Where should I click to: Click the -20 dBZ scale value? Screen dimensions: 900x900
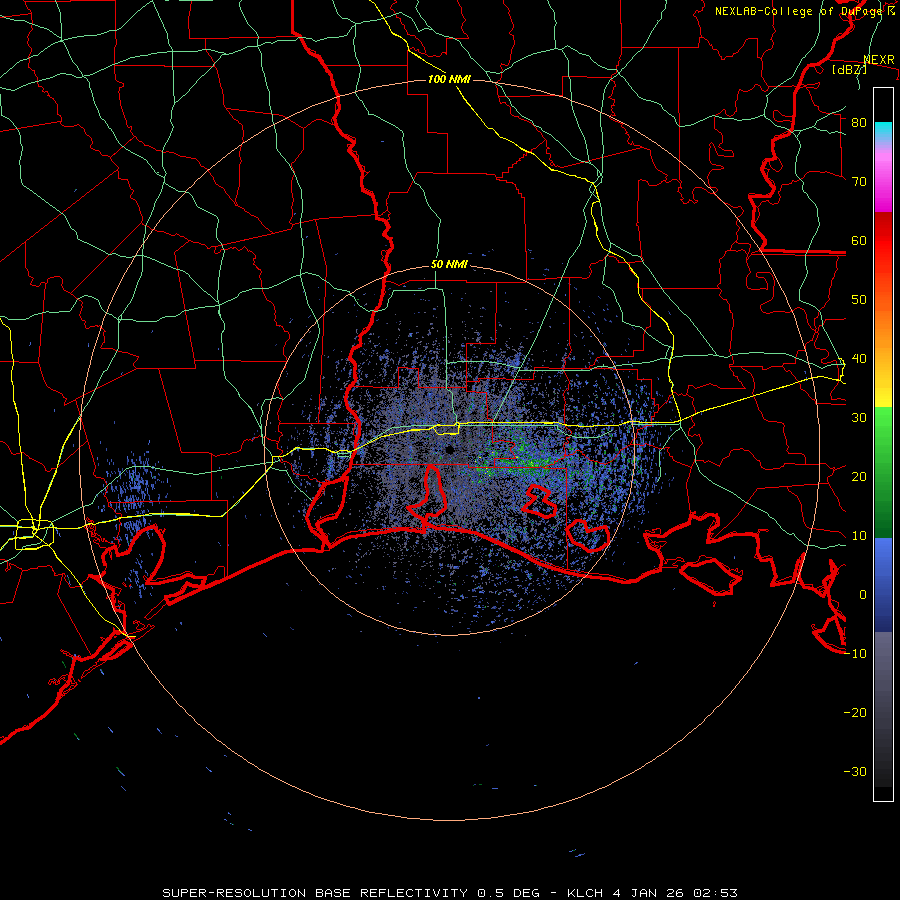855,713
